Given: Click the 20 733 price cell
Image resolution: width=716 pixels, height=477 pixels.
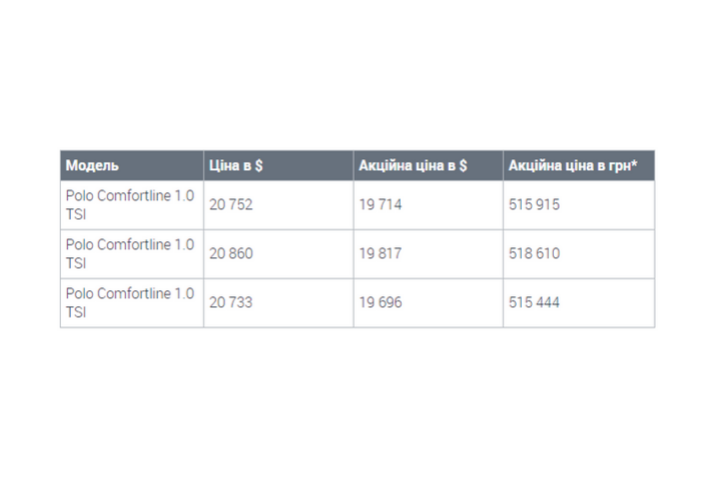Looking at the screenshot, I should click(x=279, y=303).
